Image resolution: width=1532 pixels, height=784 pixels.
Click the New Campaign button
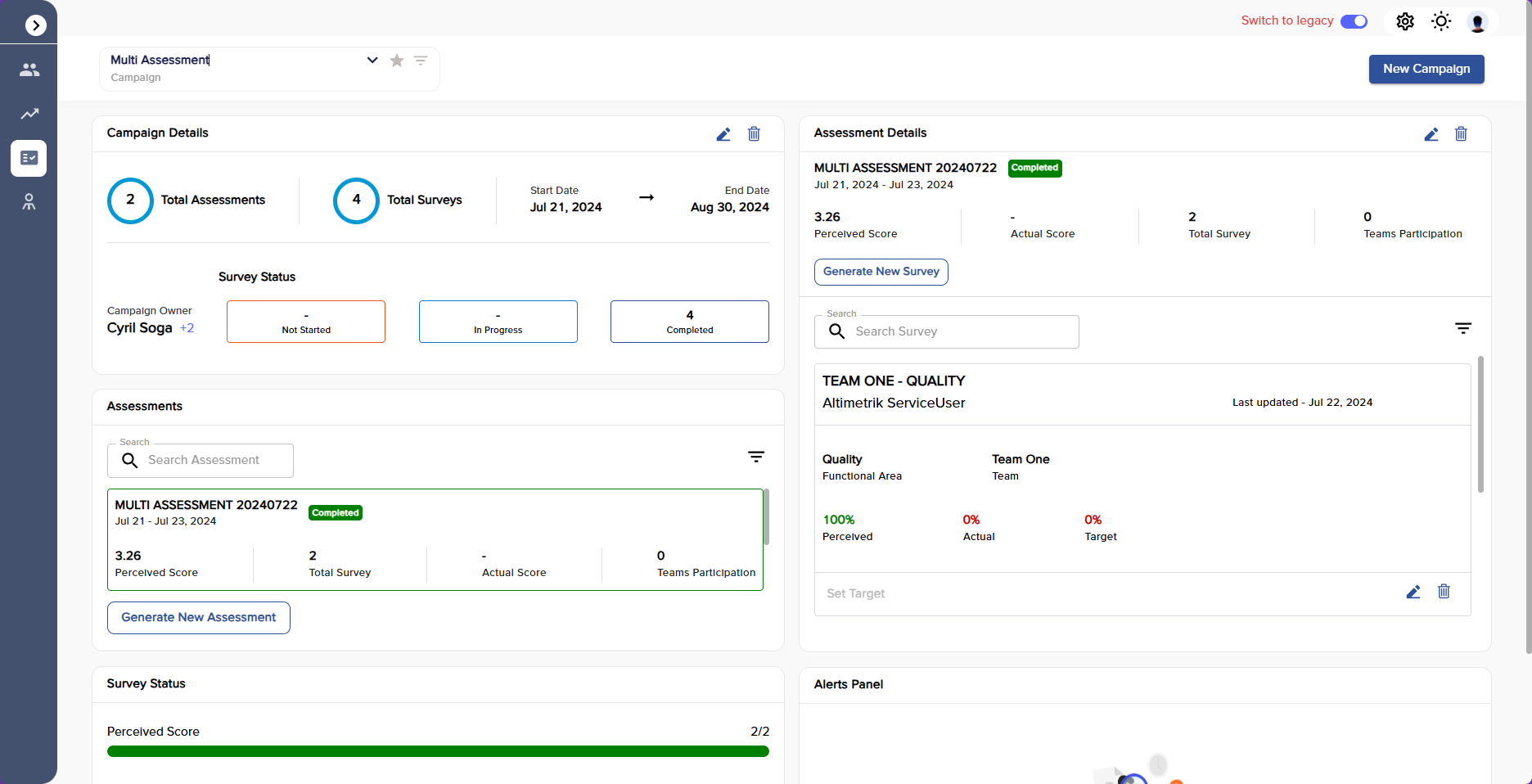tap(1426, 69)
